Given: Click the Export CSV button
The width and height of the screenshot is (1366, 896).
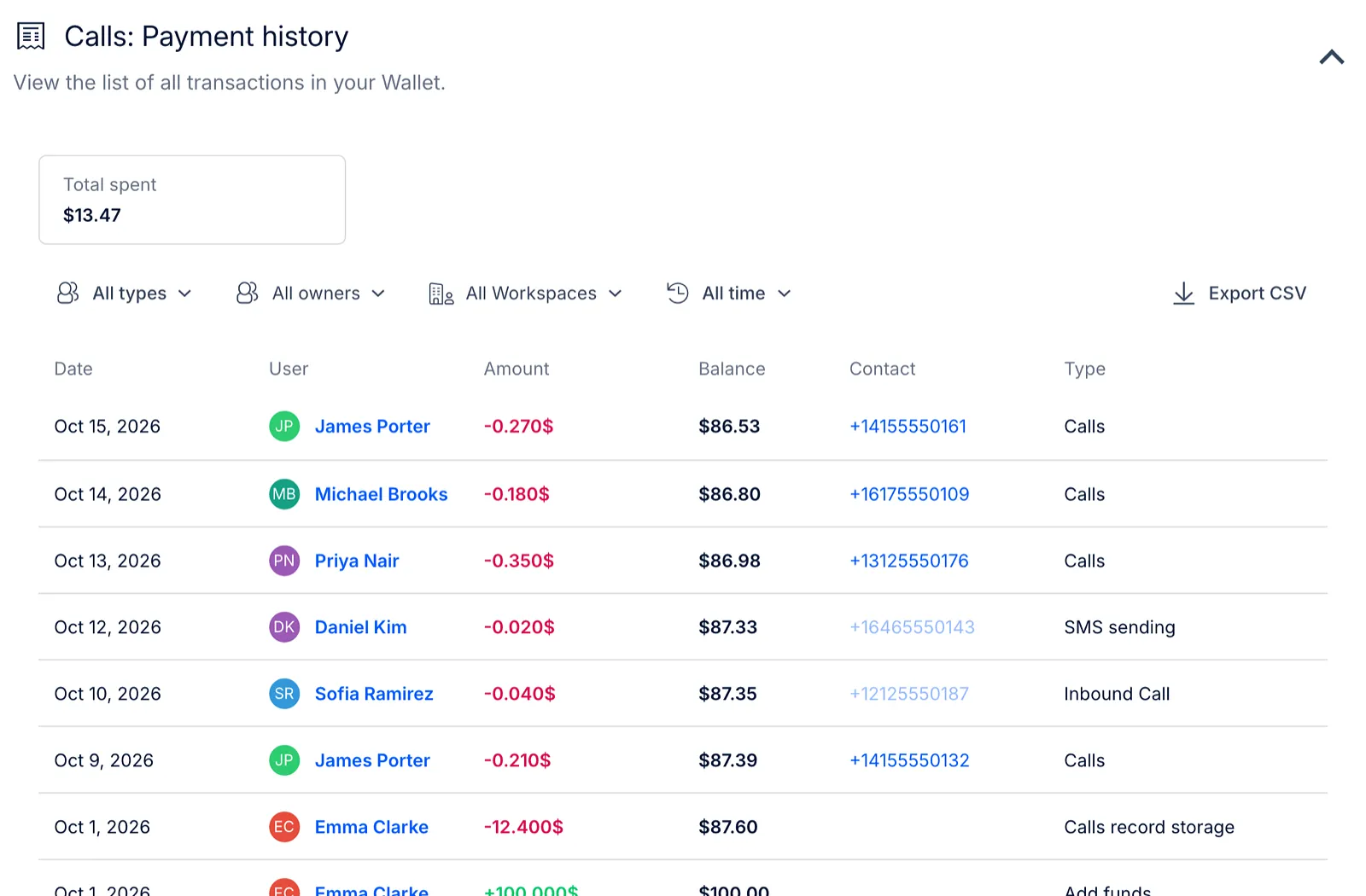Looking at the screenshot, I should pyautogui.click(x=1239, y=294).
